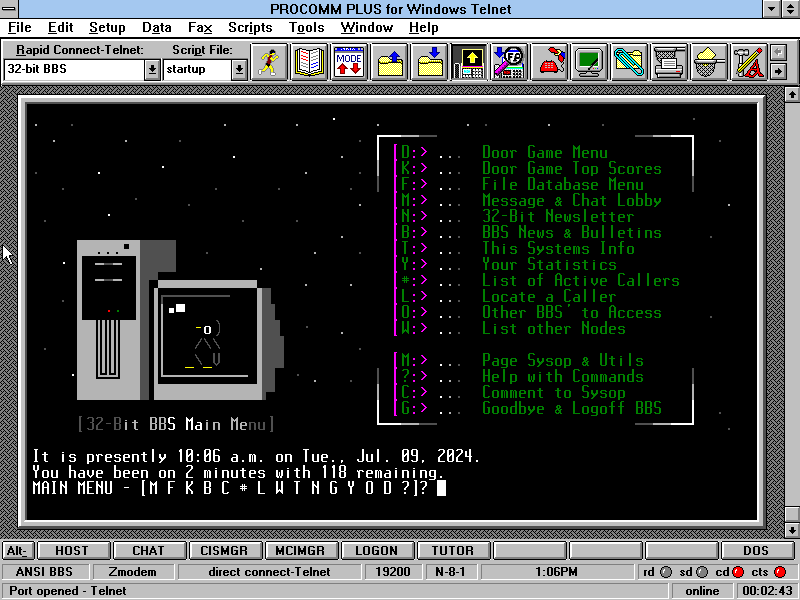This screenshot has width=800, height=600.
Task: Click the running man script start icon
Action: click(x=269, y=62)
